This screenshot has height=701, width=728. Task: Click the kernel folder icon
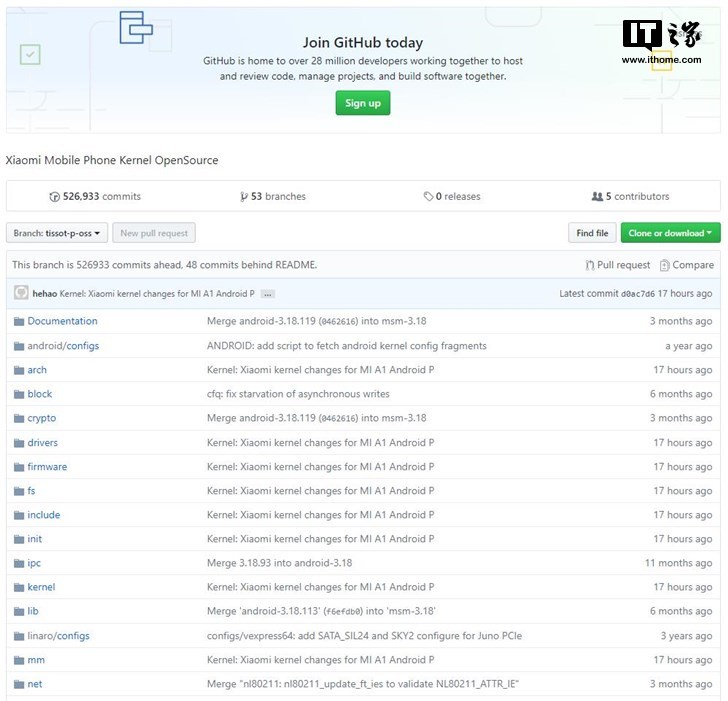pyautogui.click(x=19, y=588)
